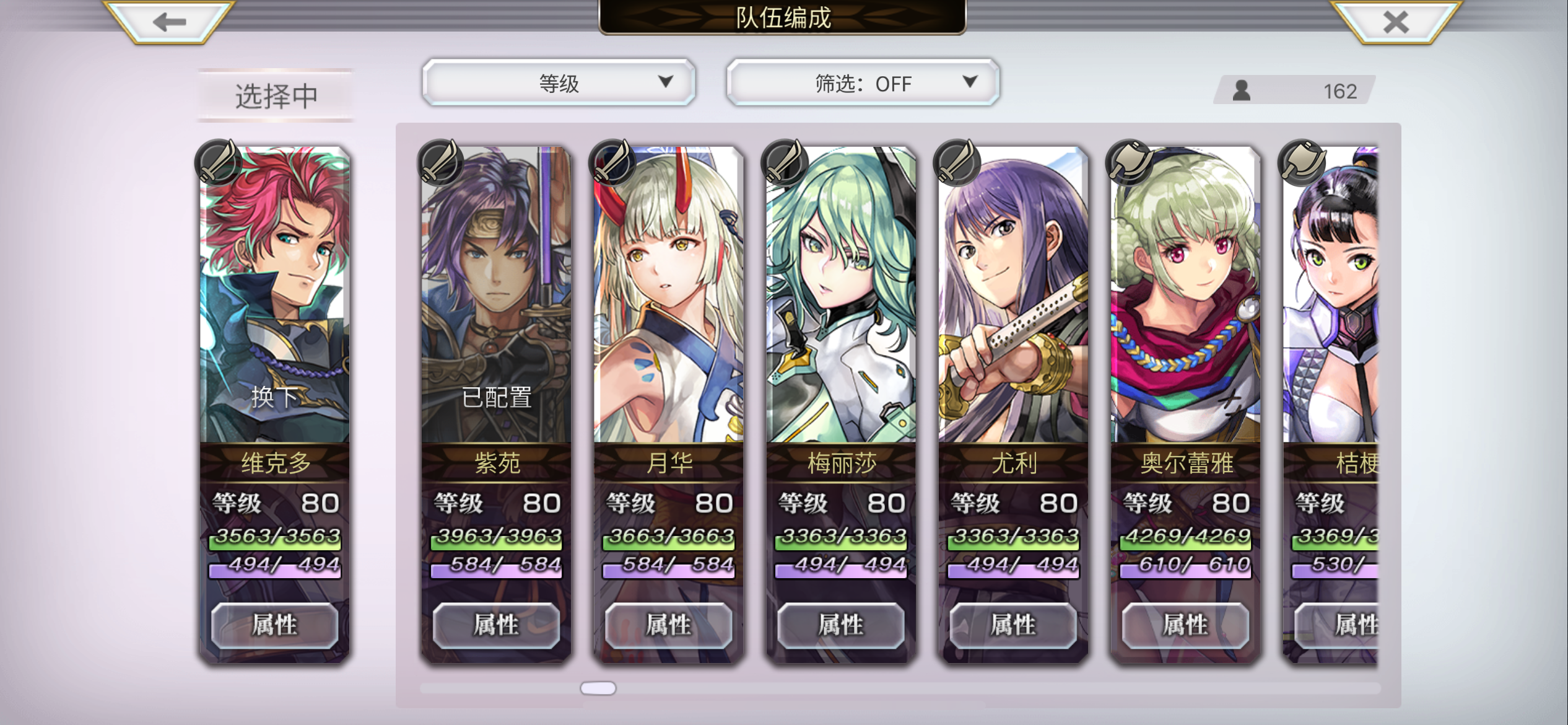
Task: Click the axe weapon icon on 奥尔蕾雅
Action: pos(1129,162)
